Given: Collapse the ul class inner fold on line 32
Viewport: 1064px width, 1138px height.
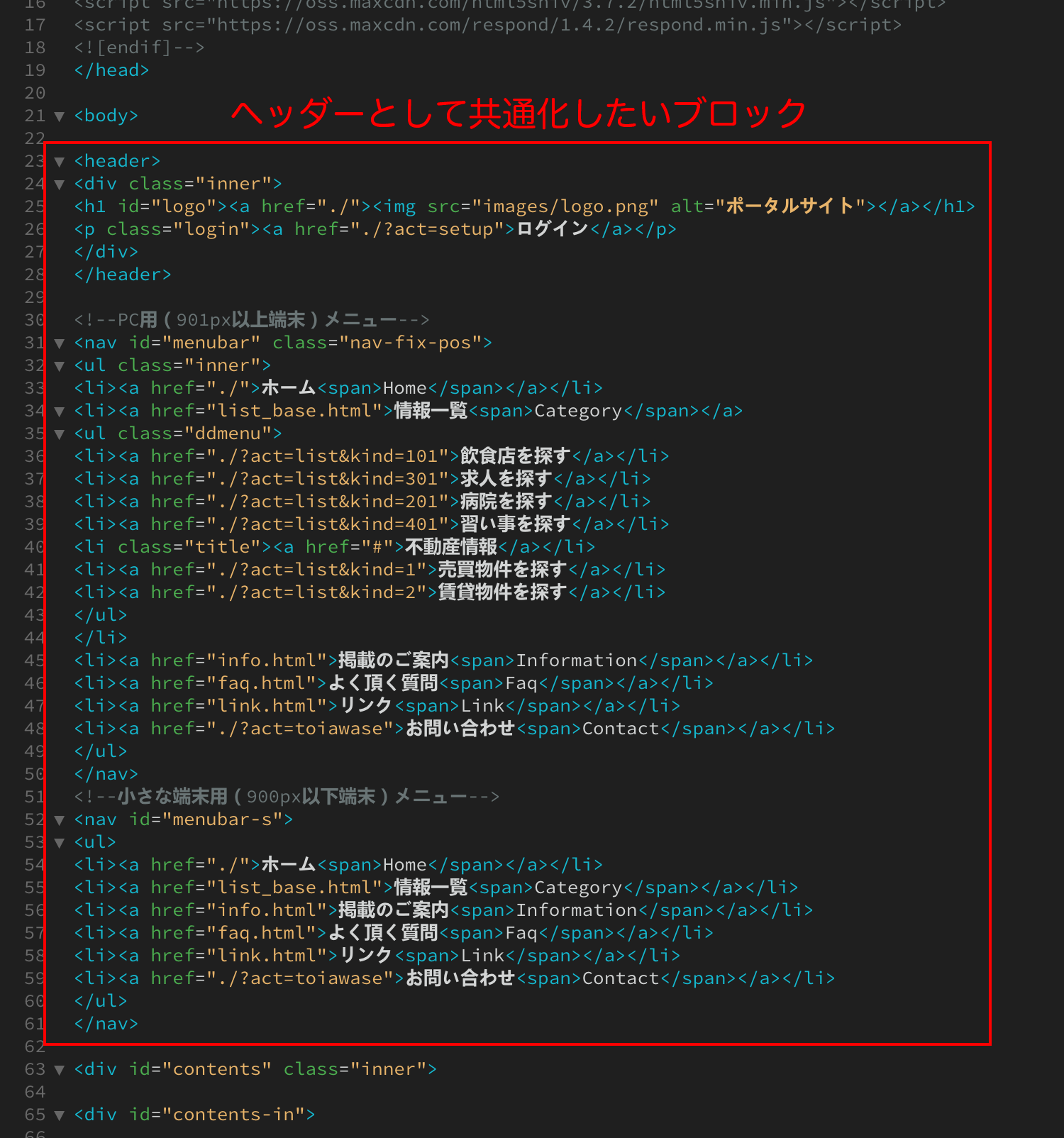Looking at the screenshot, I should 60,366.
